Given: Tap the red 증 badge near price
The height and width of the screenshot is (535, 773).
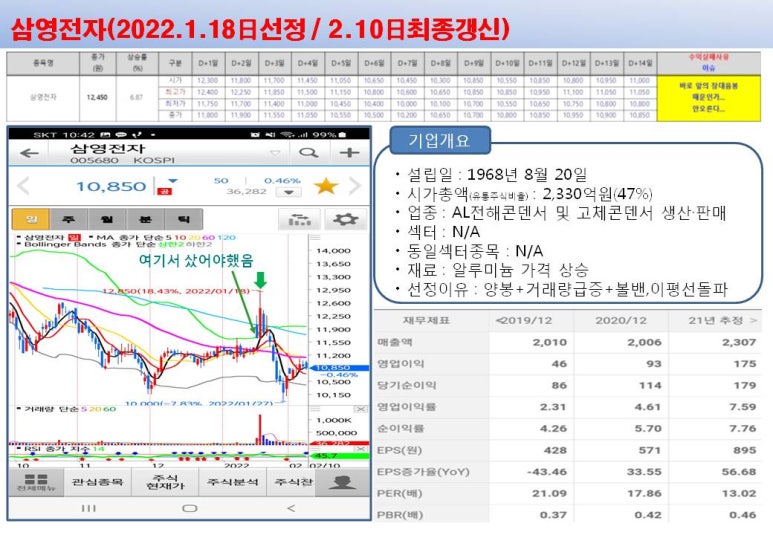Looking at the screenshot, I should [164, 191].
